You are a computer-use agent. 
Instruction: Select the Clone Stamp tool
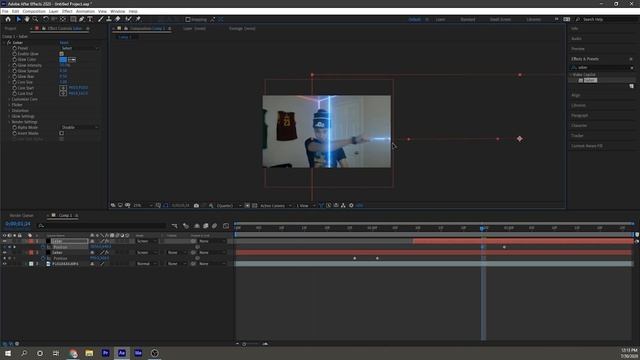coord(109,19)
